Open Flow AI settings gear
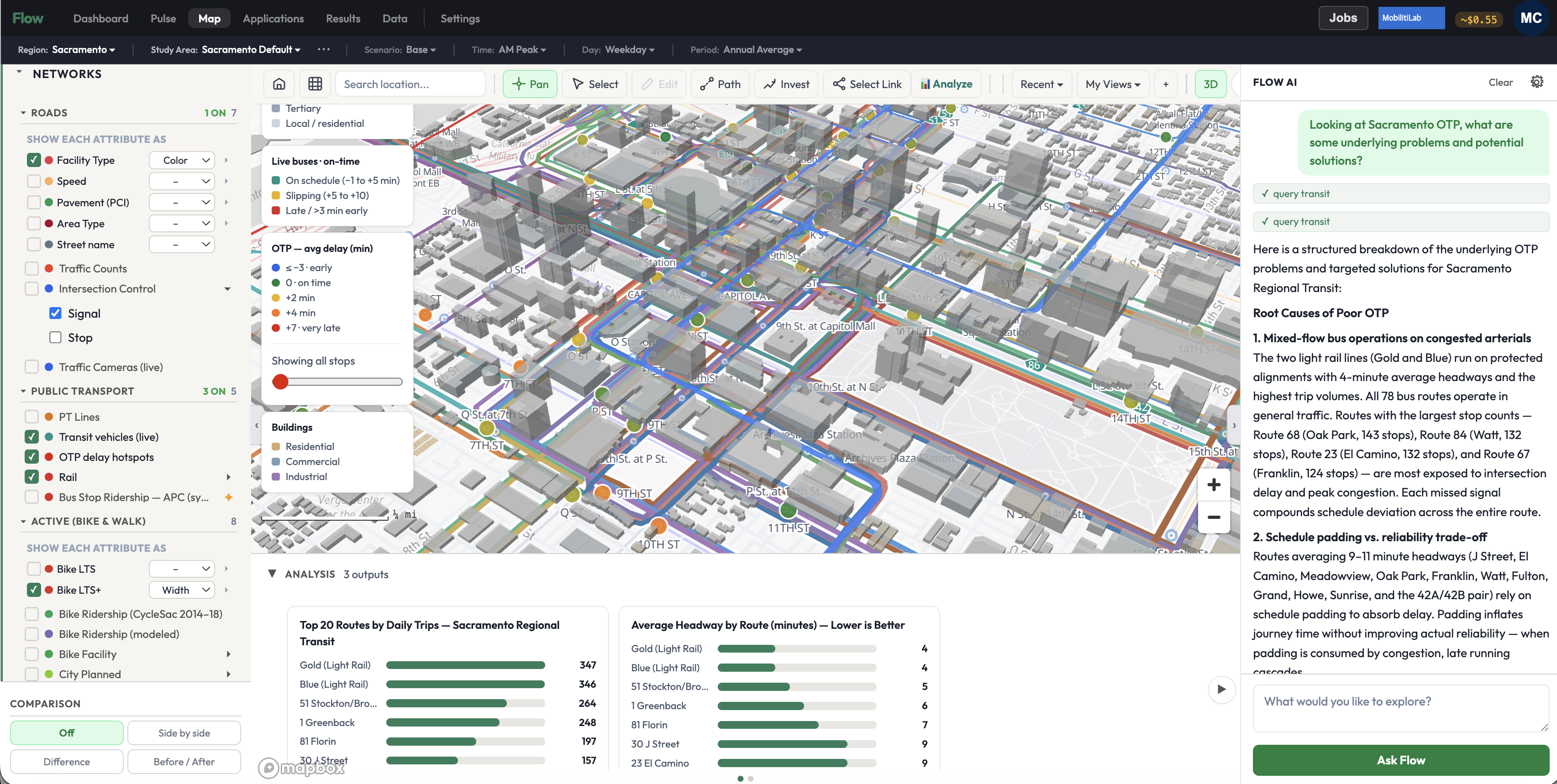The height and width of the screenshot is (784, 1557). point(1536,82)
